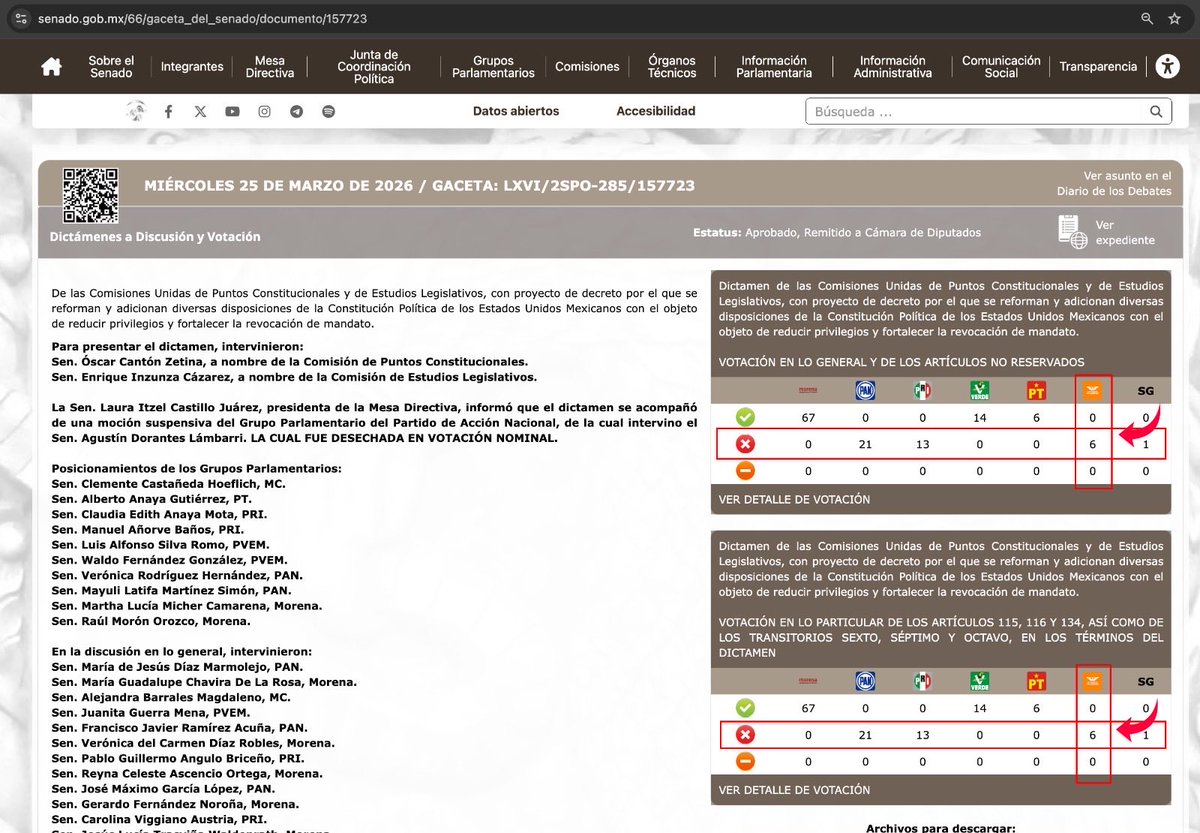
Task: Click the browser site information icon
Action: tap(21, 18)
